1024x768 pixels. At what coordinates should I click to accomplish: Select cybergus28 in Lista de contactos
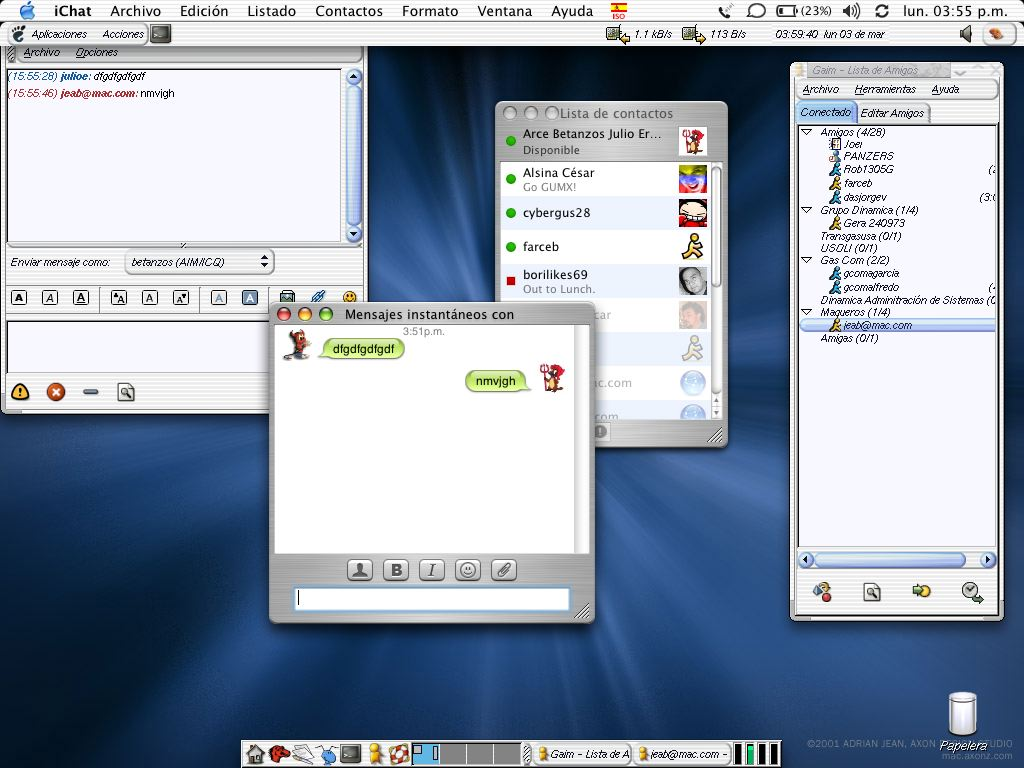point(605,213)
